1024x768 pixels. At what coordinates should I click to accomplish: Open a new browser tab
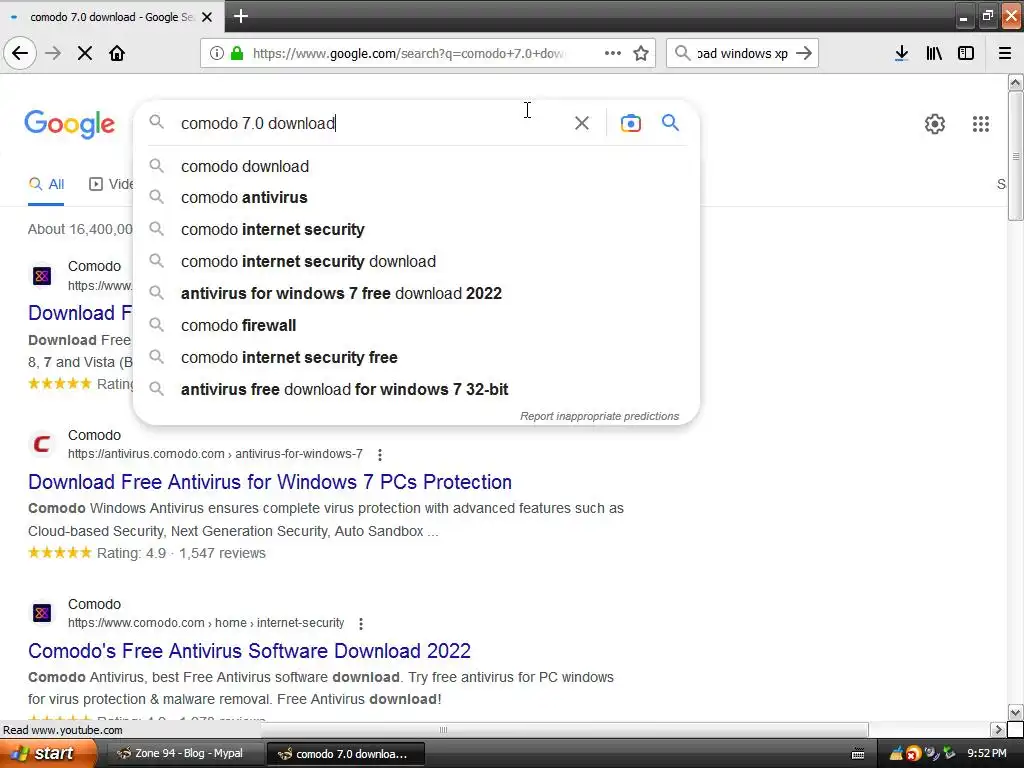coord(240,16)
